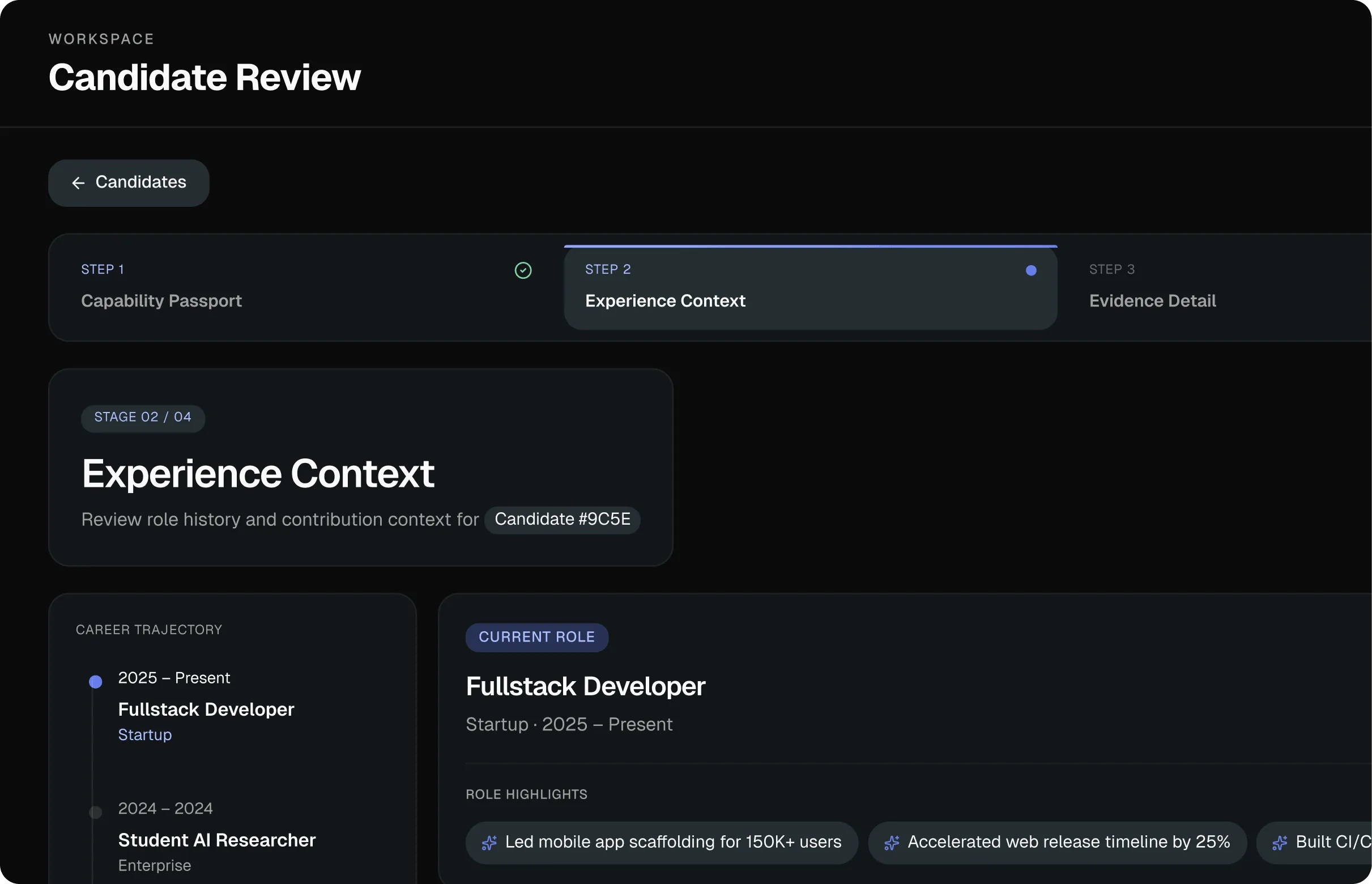The image size is (1372, 884).
Task: Click the Role Highlights section label
Action: coord(526,794)
